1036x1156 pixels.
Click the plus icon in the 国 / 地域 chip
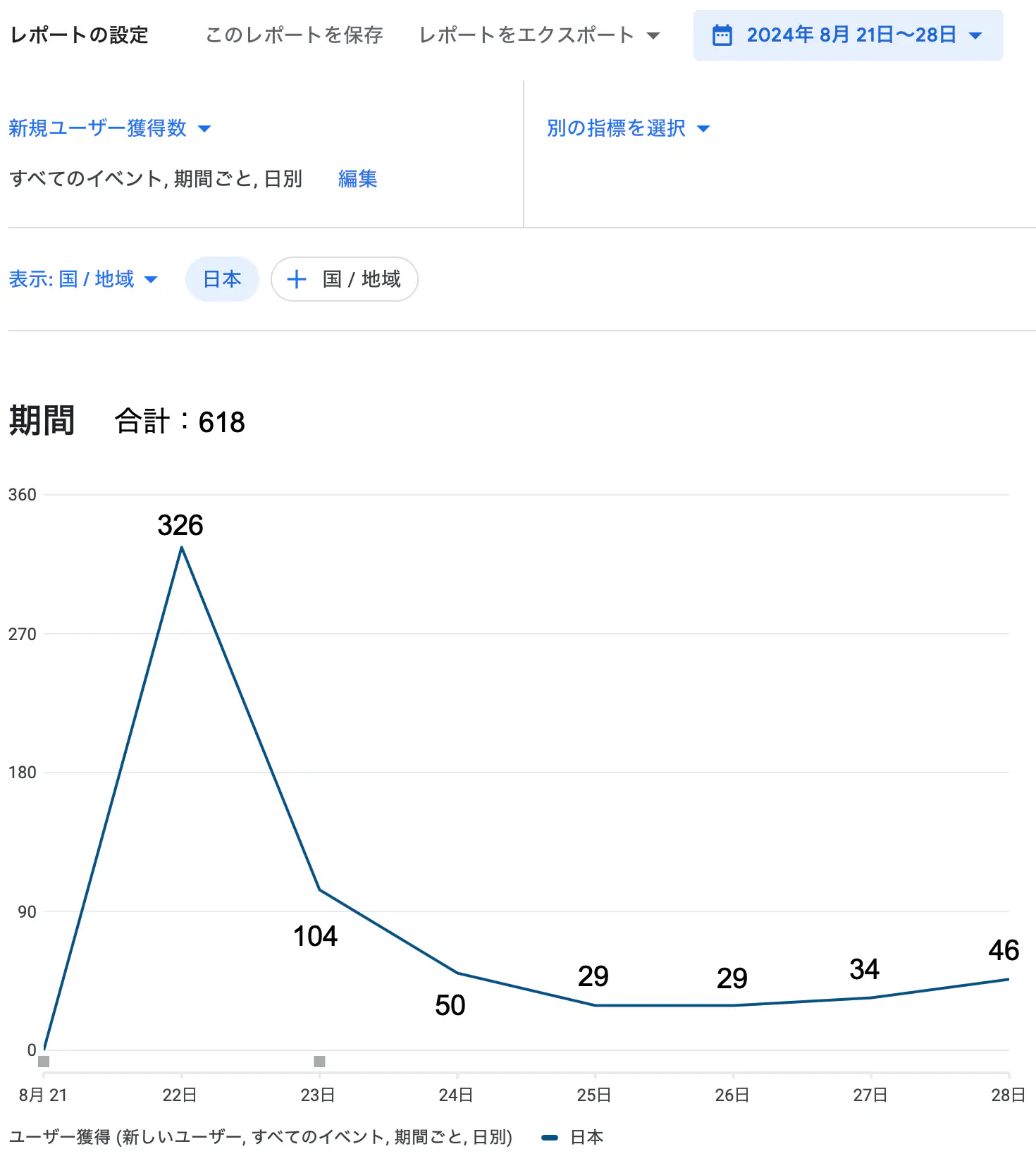pos(297,279)
